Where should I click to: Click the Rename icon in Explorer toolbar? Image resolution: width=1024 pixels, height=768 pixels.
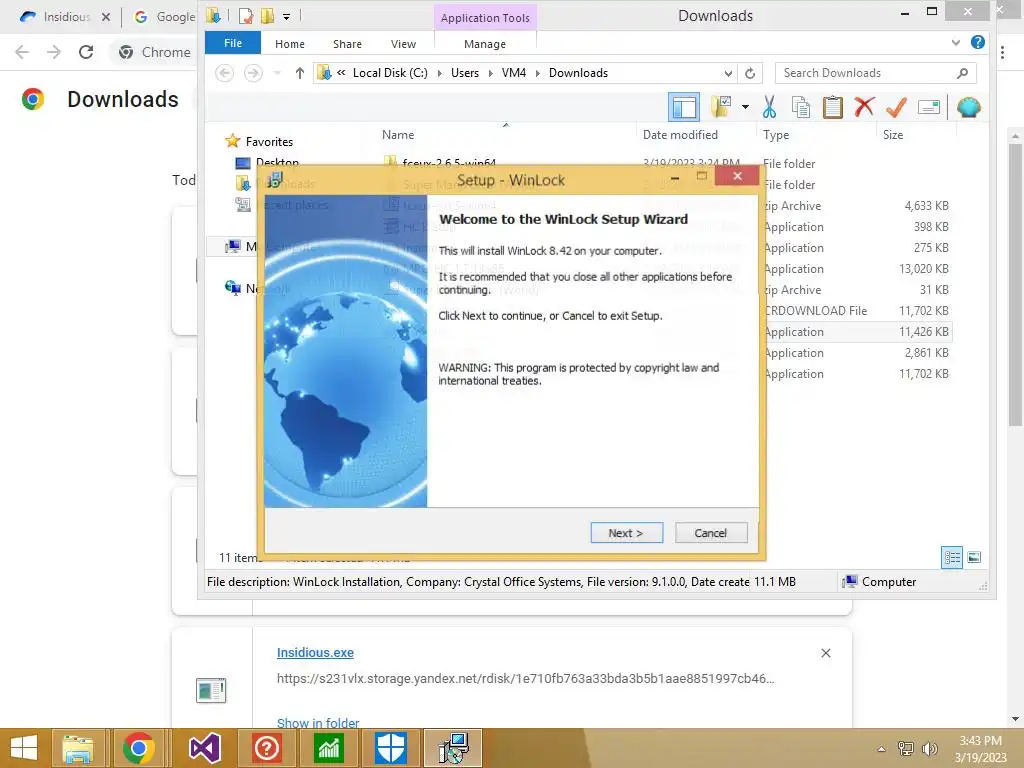(x=929, y=107)
